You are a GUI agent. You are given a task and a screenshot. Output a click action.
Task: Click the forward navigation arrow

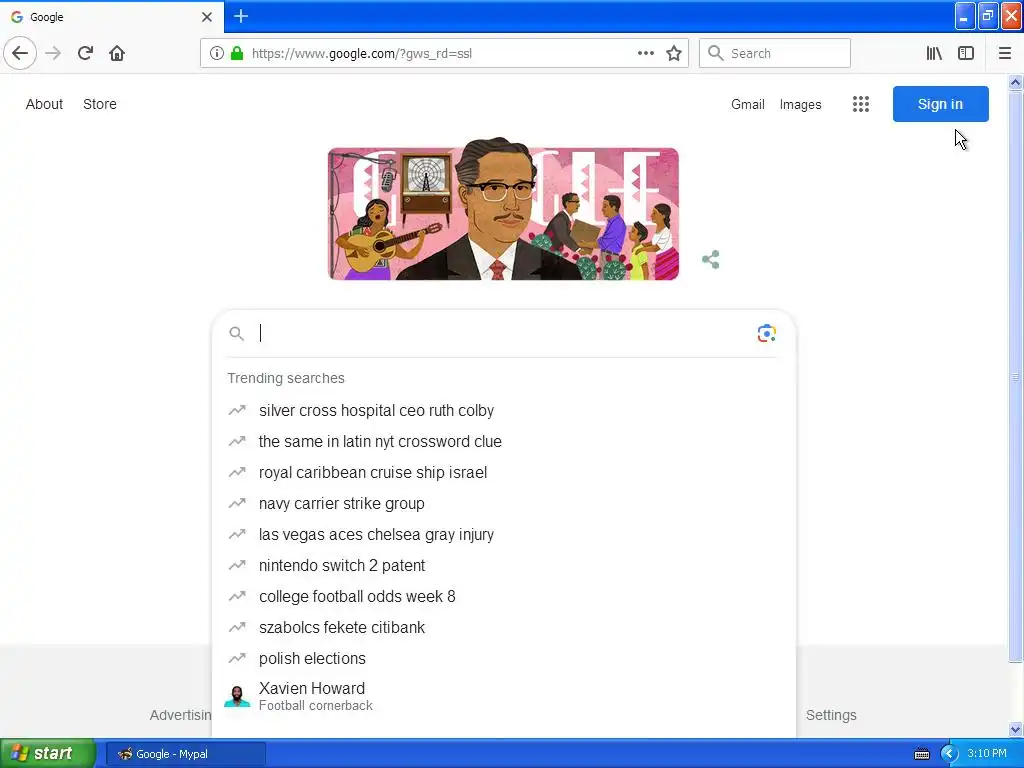tap(53, 53)
